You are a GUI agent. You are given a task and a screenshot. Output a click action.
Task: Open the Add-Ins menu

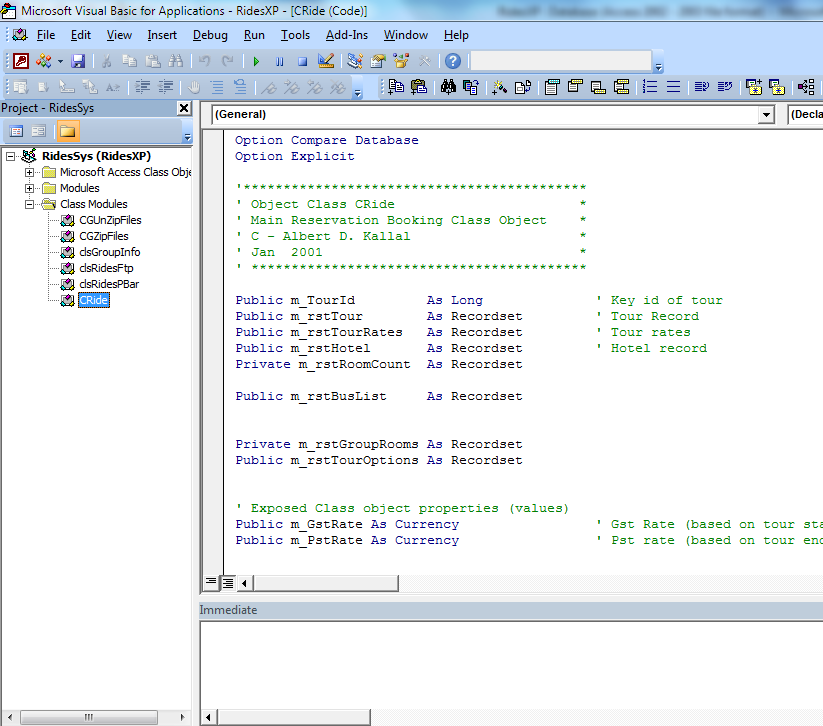[x=346, y=35]
